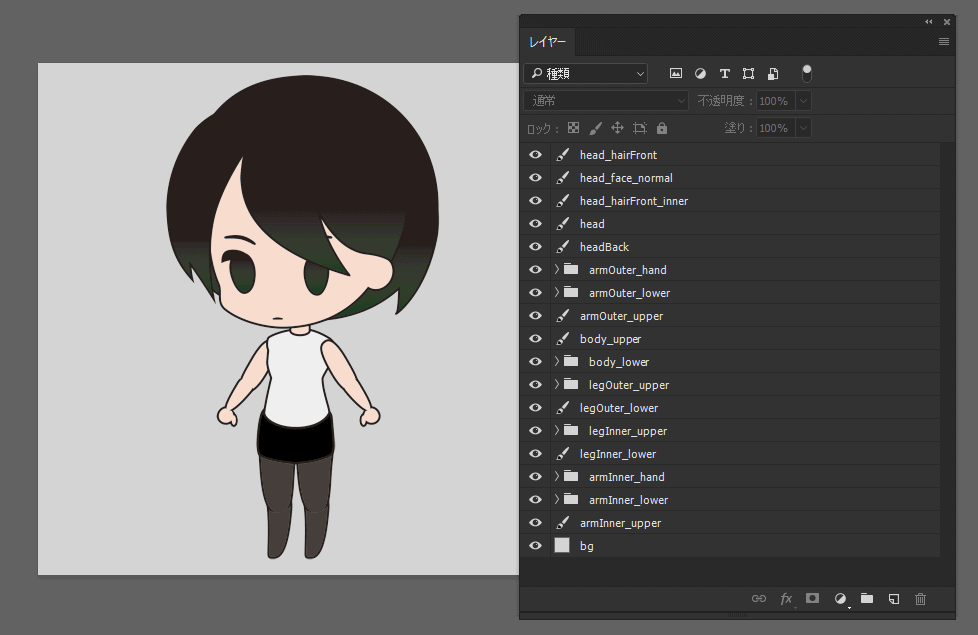Viewport: 978px width, 635px height.
Task: Click the type layer filter icon
Action: click(x=724, y=74)
